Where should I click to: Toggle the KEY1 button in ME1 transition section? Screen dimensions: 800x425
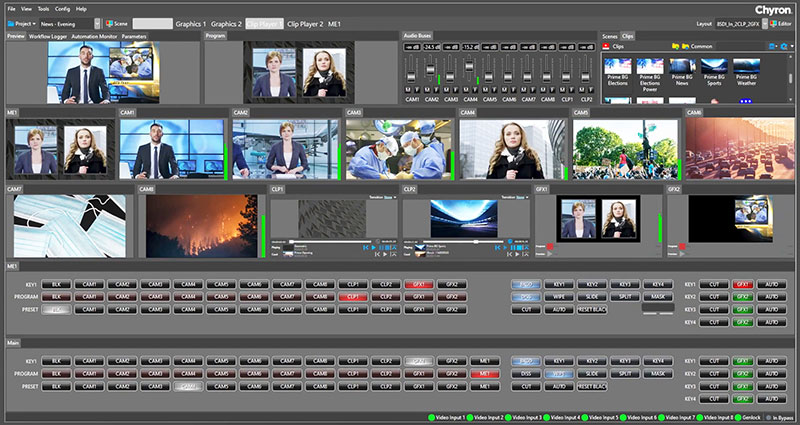[559, 285]
